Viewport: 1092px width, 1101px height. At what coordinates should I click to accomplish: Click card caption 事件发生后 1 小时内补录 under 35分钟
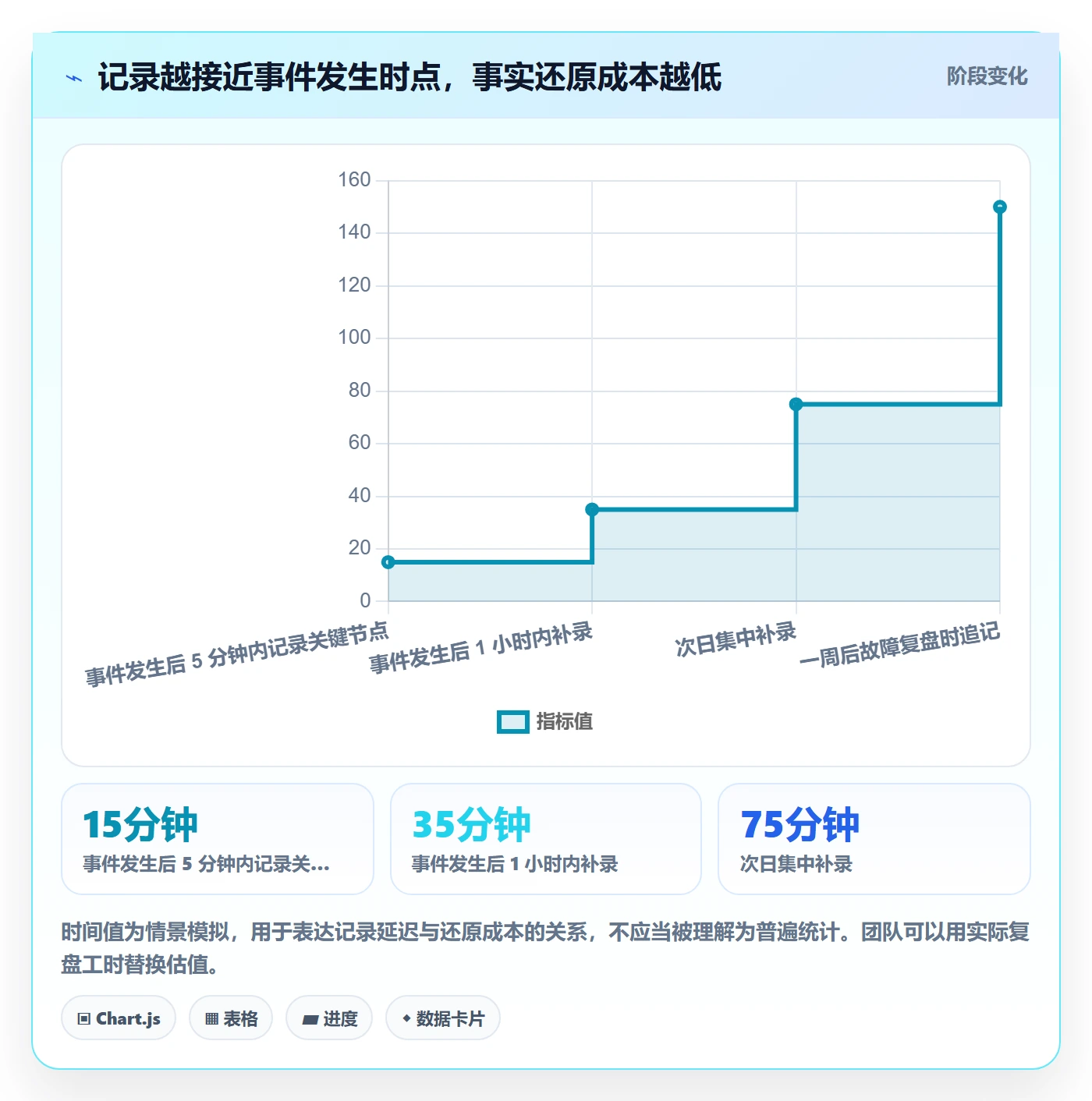515,864
